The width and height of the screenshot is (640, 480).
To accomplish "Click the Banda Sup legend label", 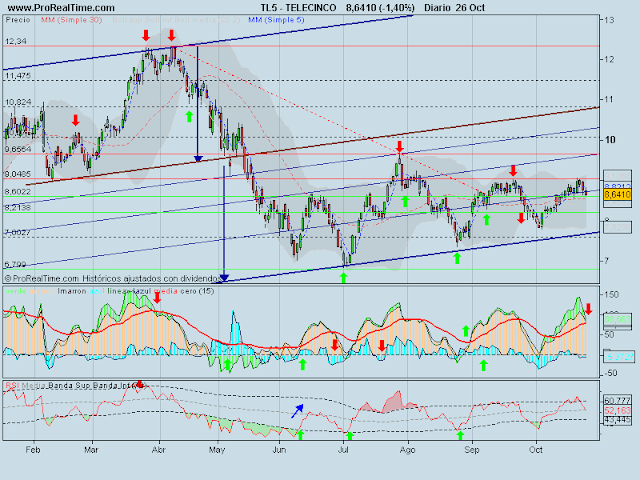I will [70, 385].
